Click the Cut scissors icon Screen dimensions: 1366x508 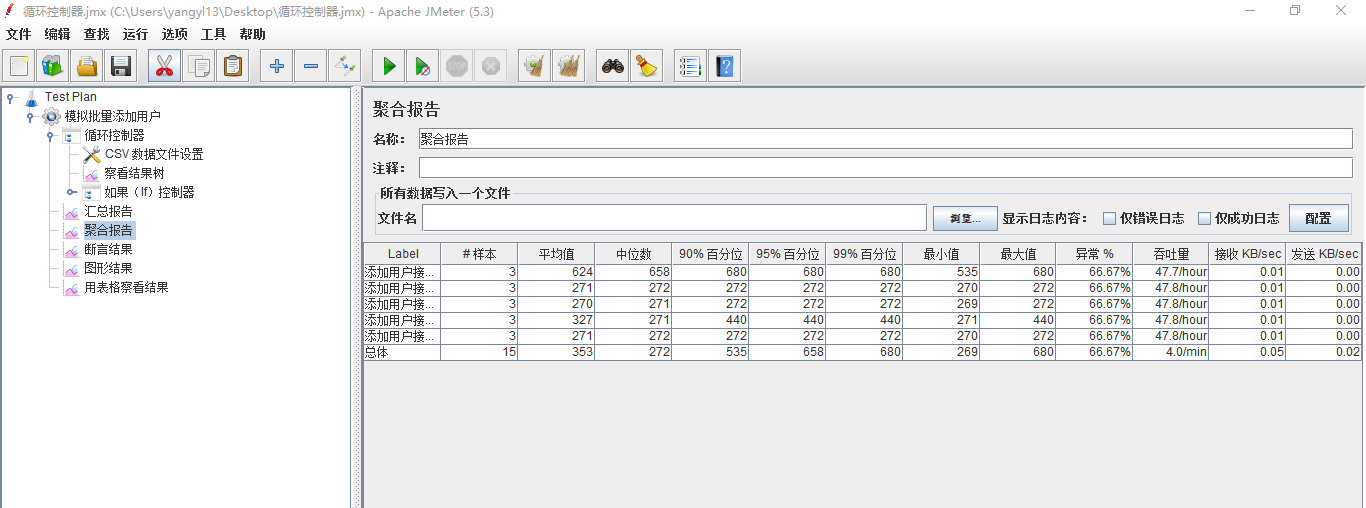tap(165, 67)
